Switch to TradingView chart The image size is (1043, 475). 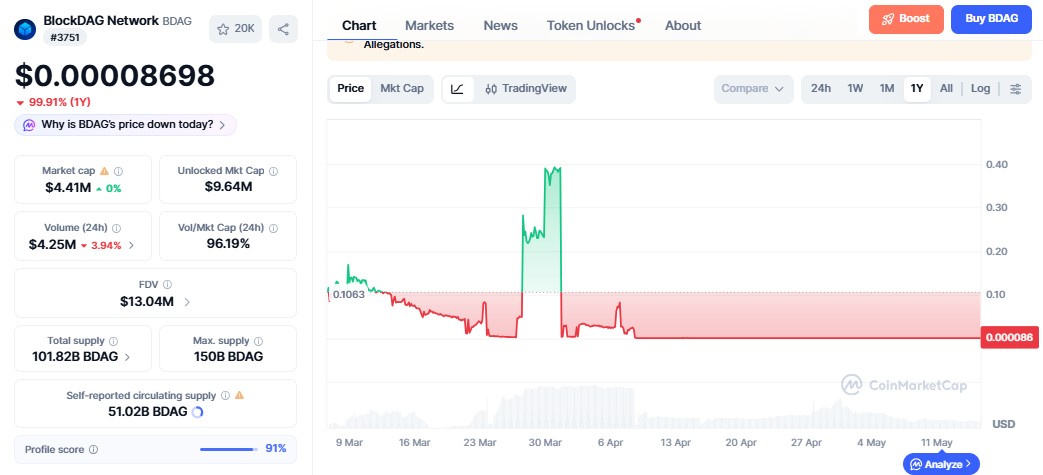(526, 89)
